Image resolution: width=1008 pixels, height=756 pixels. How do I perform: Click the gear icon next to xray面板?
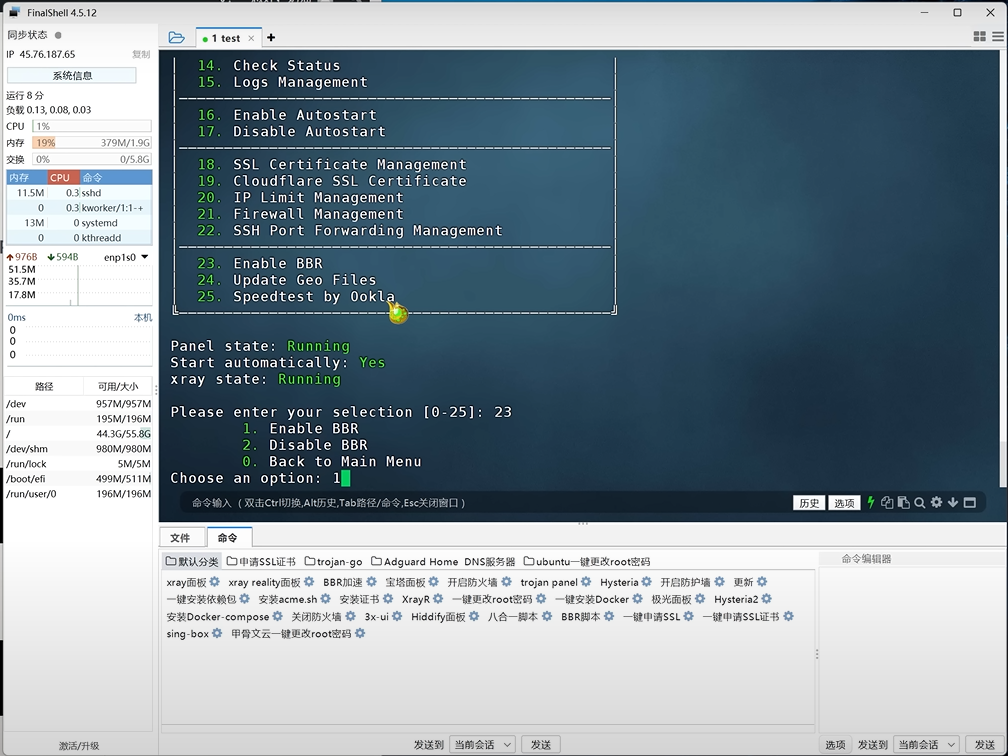[214, 581]
